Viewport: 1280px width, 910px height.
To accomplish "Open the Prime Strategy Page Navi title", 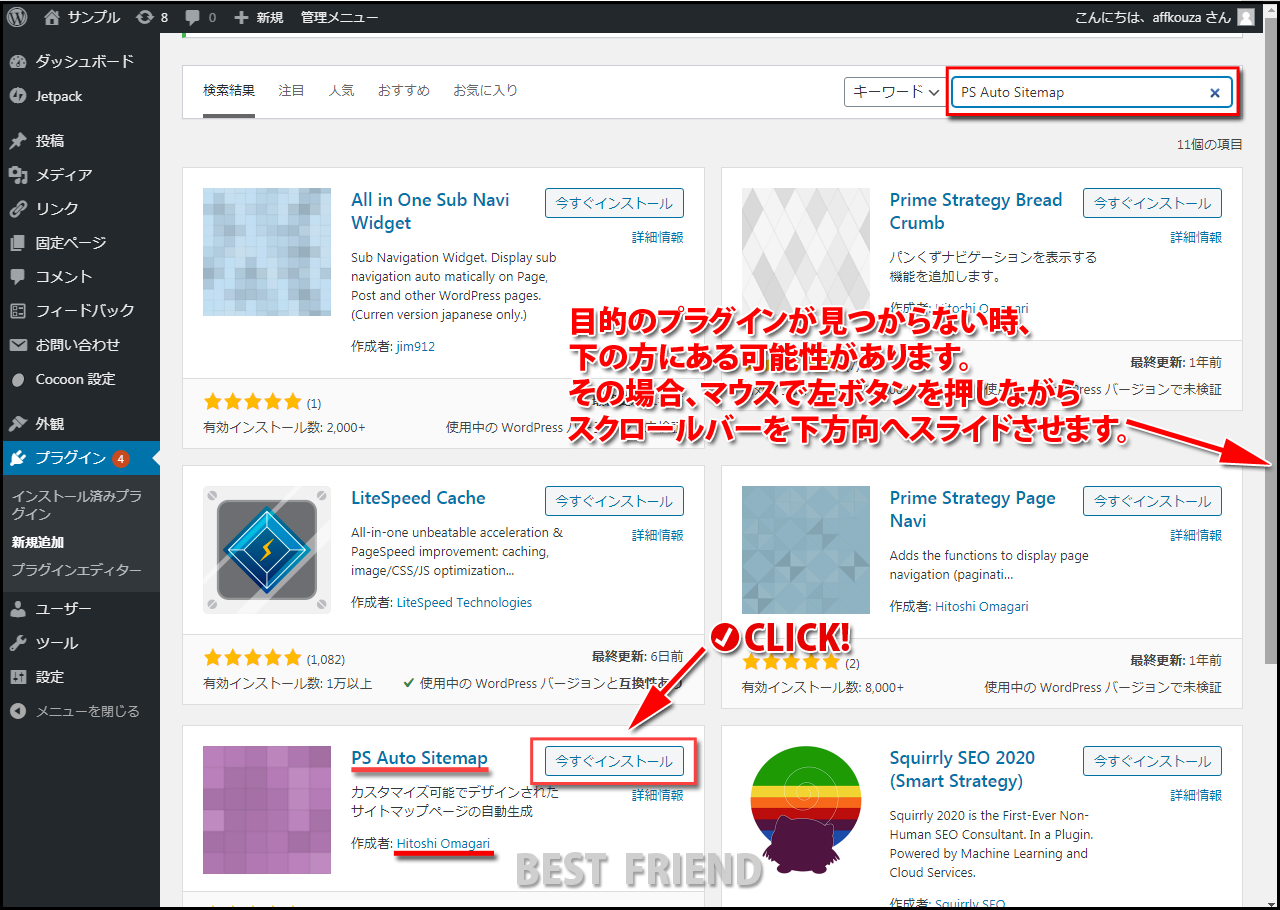I will (972, 509).
